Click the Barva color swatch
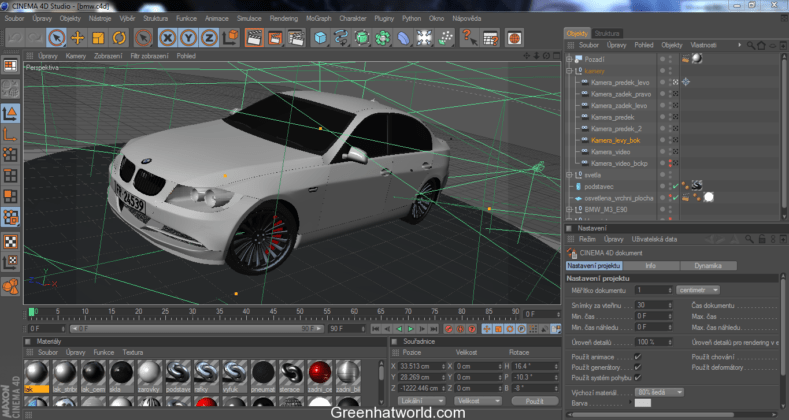This screenshot has height=420, width=789. point(643,403)
